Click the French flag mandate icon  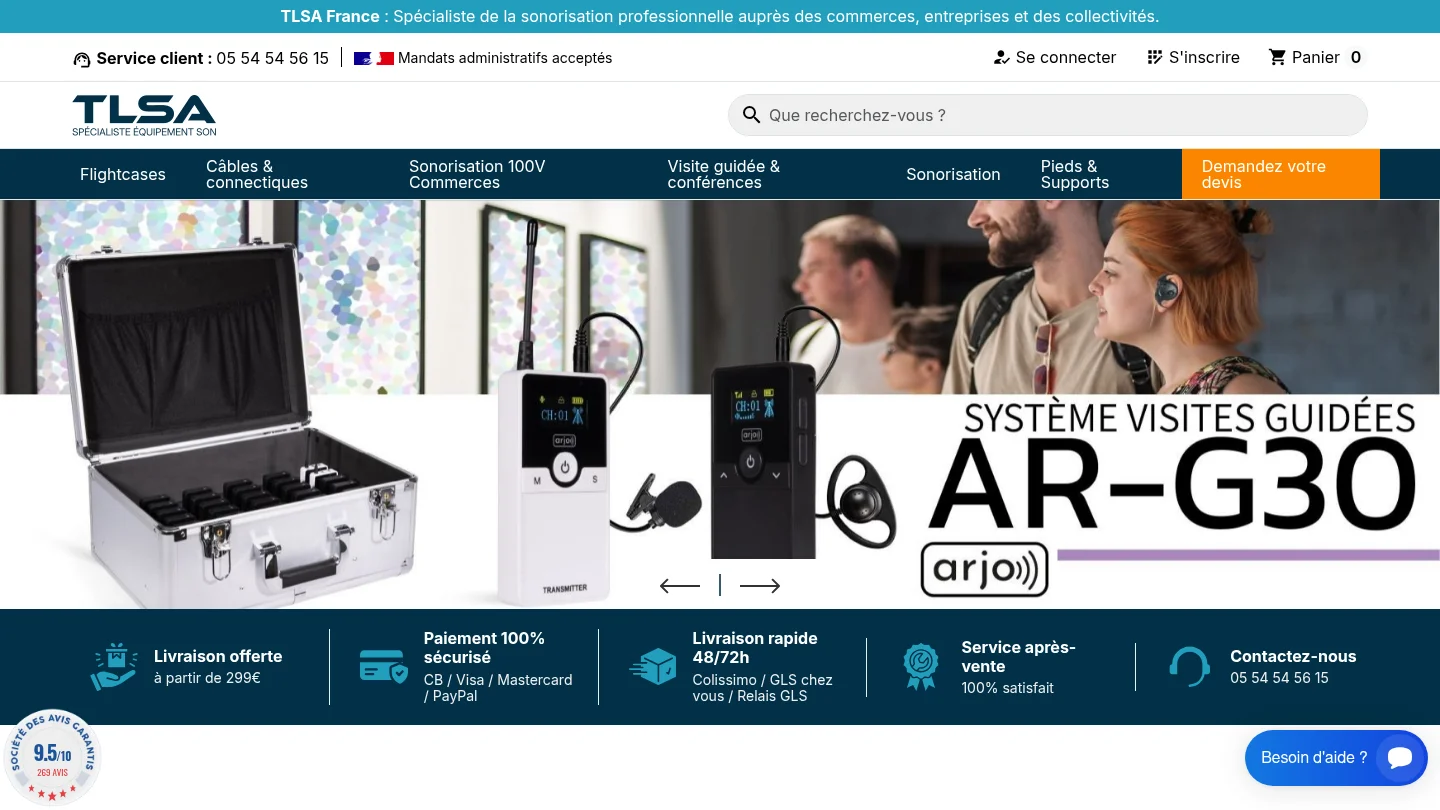point(374,58)
